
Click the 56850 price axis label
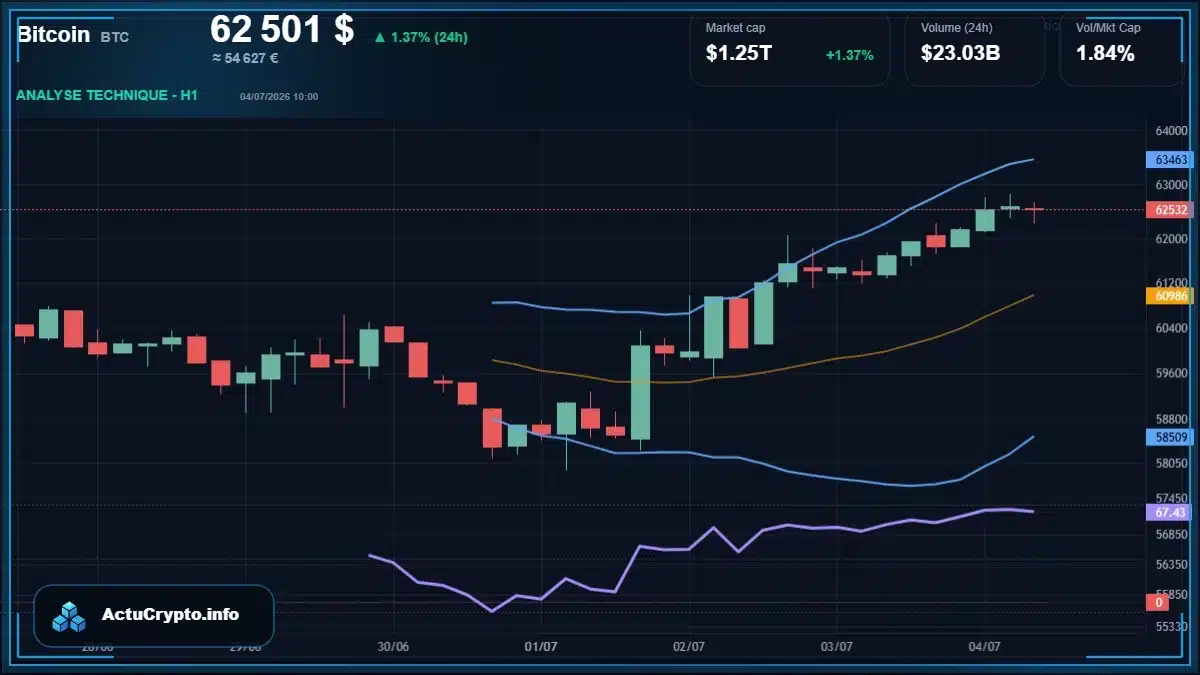click(x=1171, y=535)
